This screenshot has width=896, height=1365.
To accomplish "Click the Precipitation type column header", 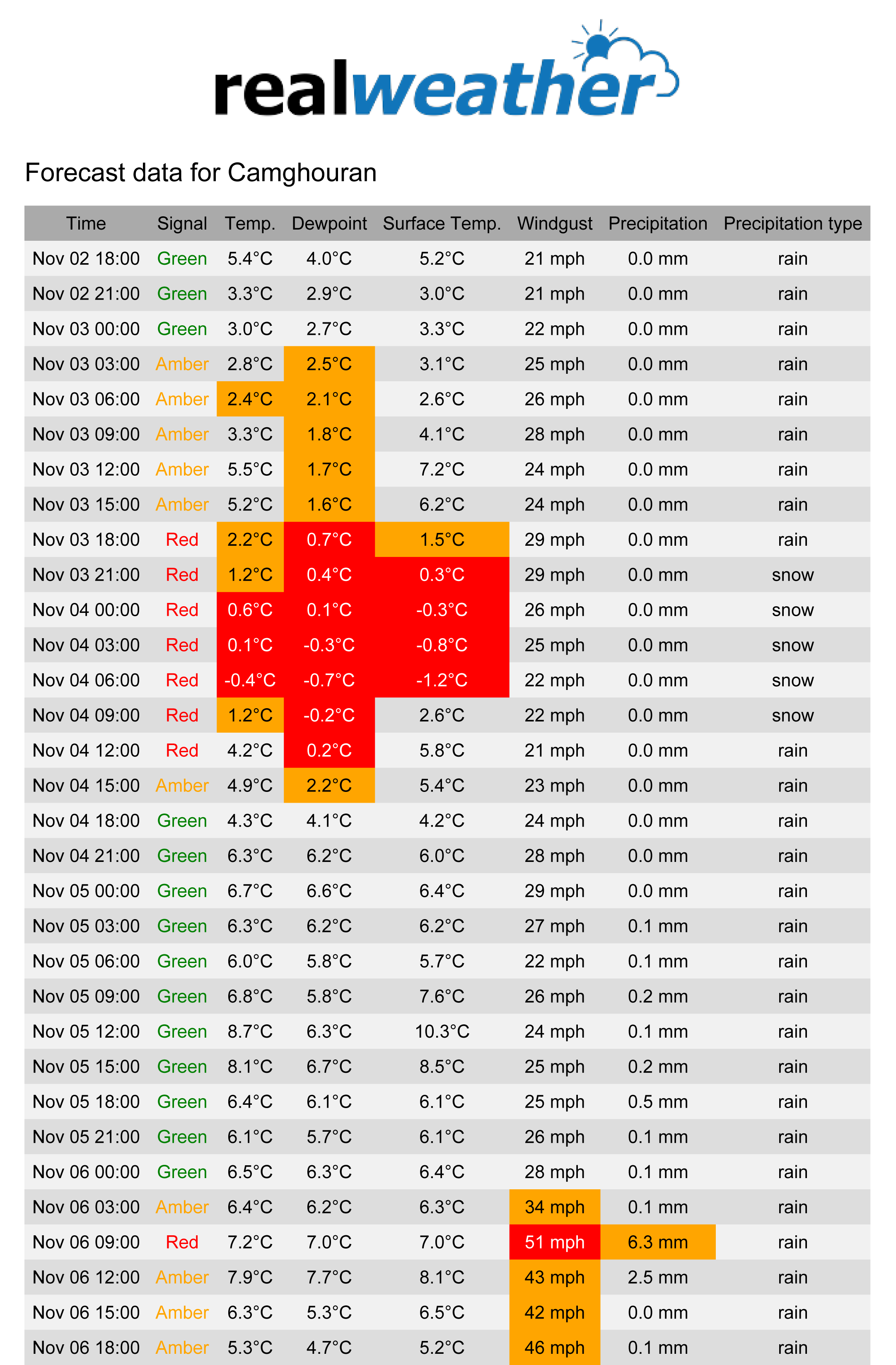I will (x=793, y=223).
